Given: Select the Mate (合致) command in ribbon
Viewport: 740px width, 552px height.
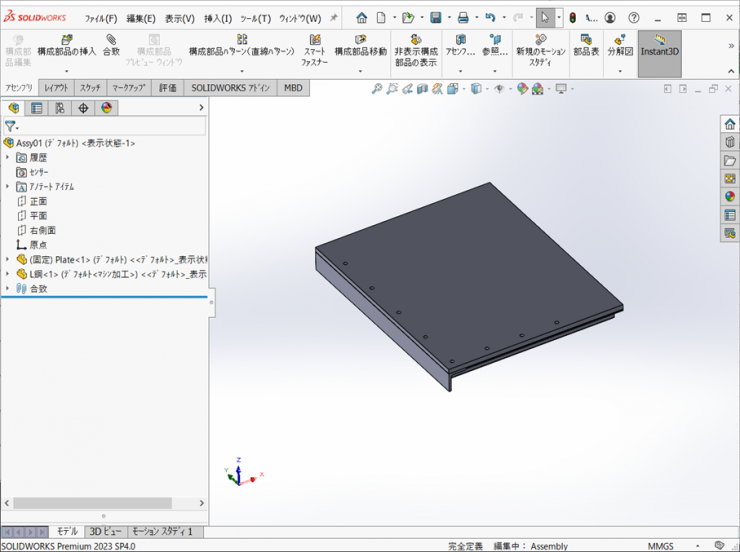Looking at the screenshot, I should click(x=111, y=45).
